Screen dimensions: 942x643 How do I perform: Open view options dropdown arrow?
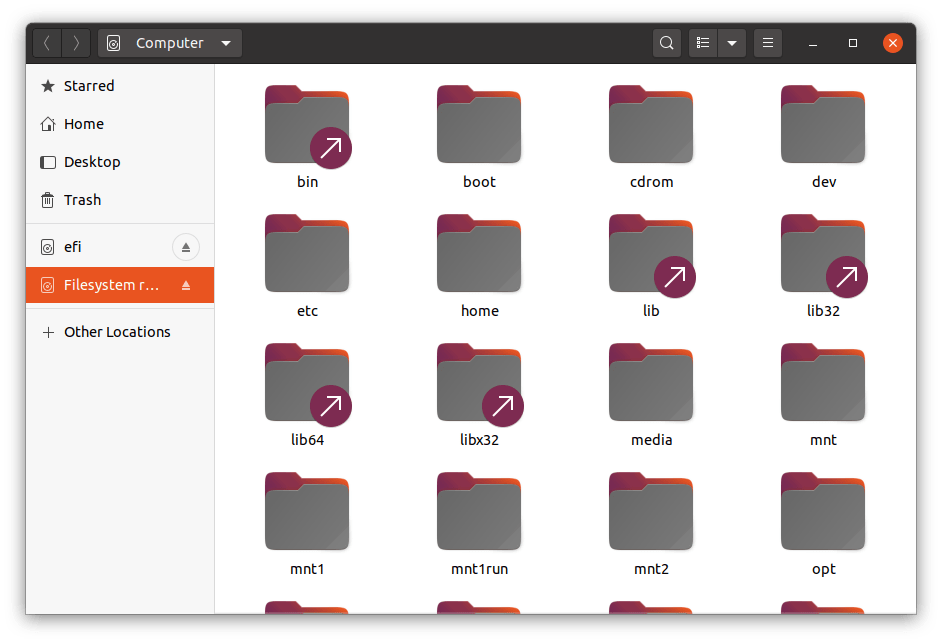(732, 43)
